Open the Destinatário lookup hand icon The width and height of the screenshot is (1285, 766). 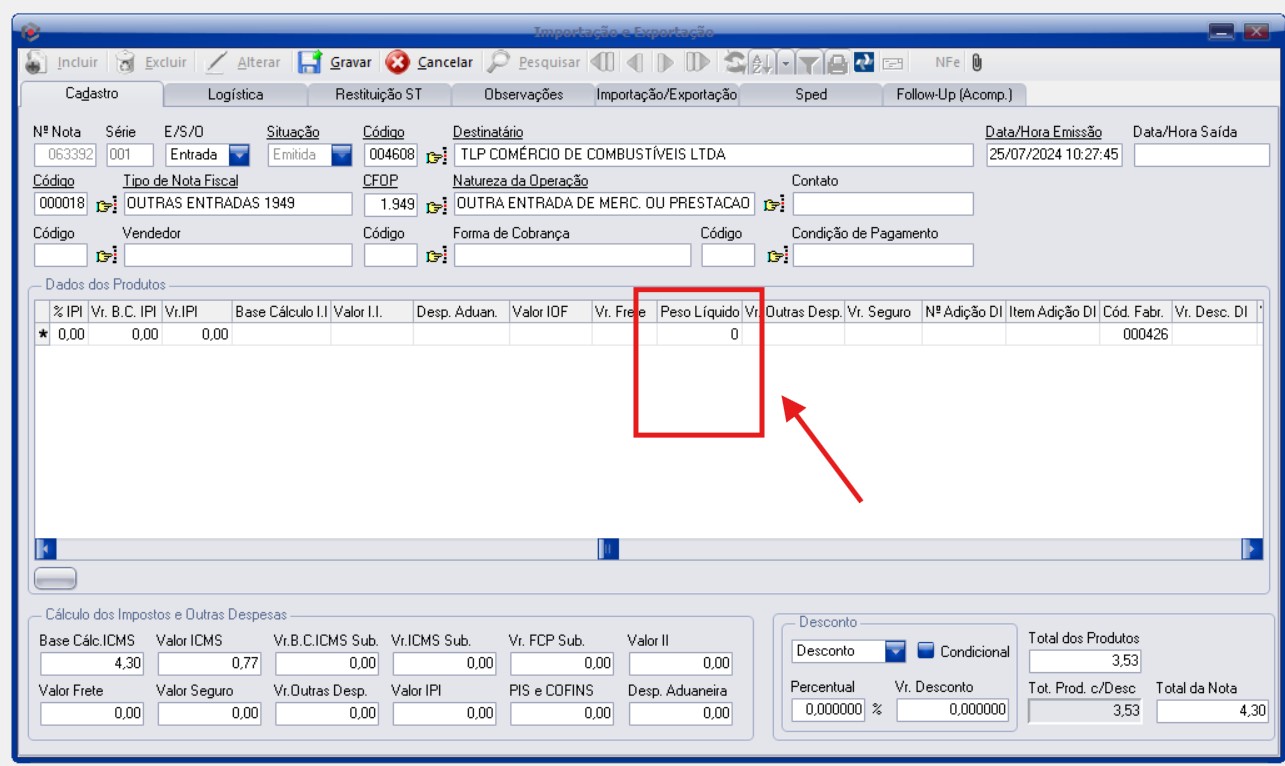437,156
